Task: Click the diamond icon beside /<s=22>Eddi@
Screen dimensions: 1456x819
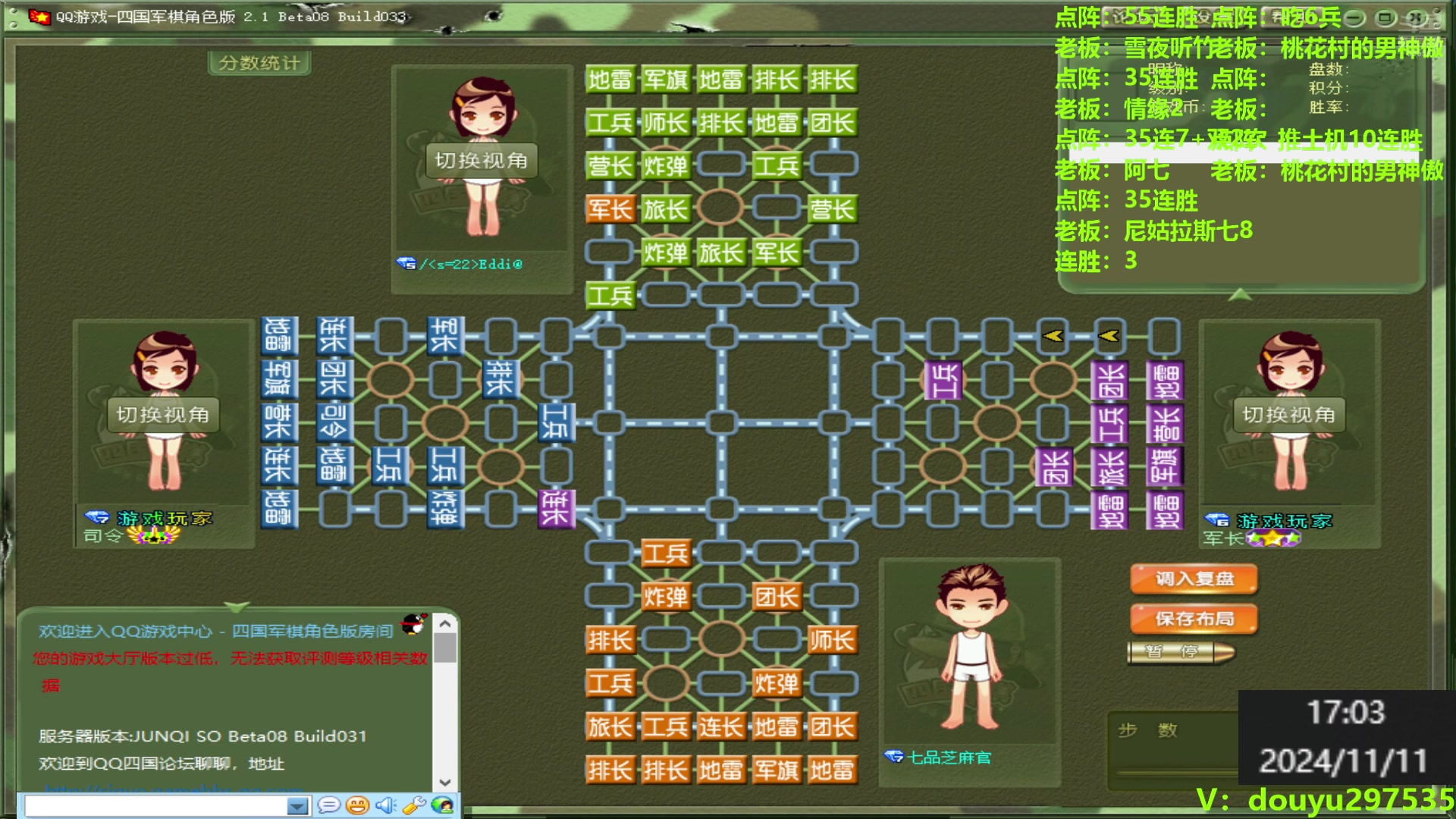Action: 406,263
